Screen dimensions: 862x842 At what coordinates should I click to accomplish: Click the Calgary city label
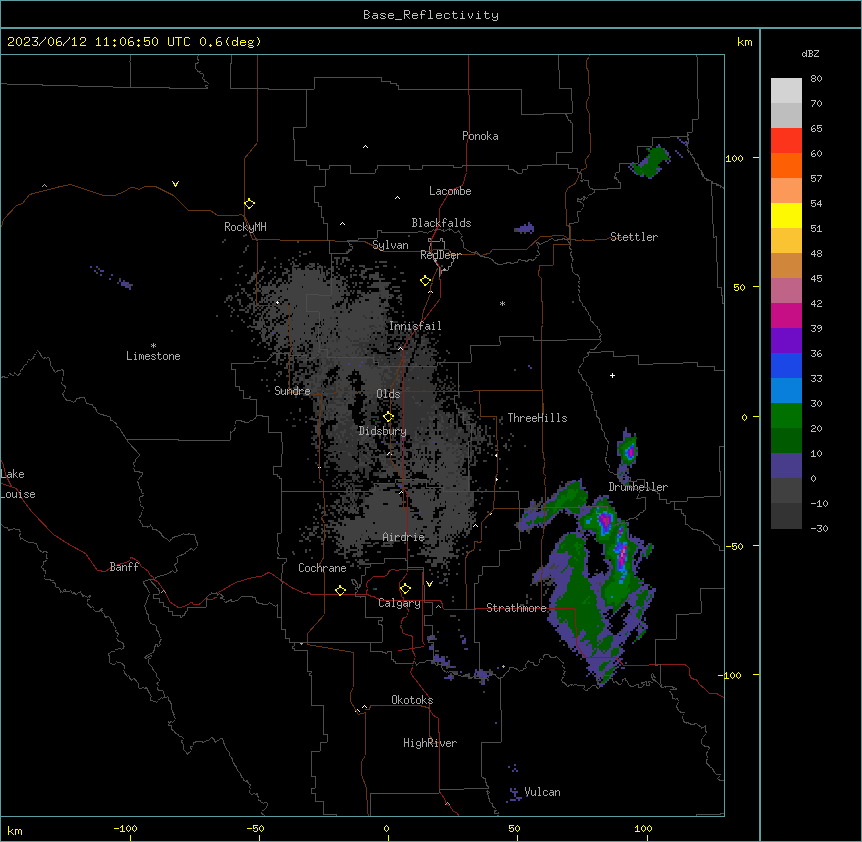point(400,603)
